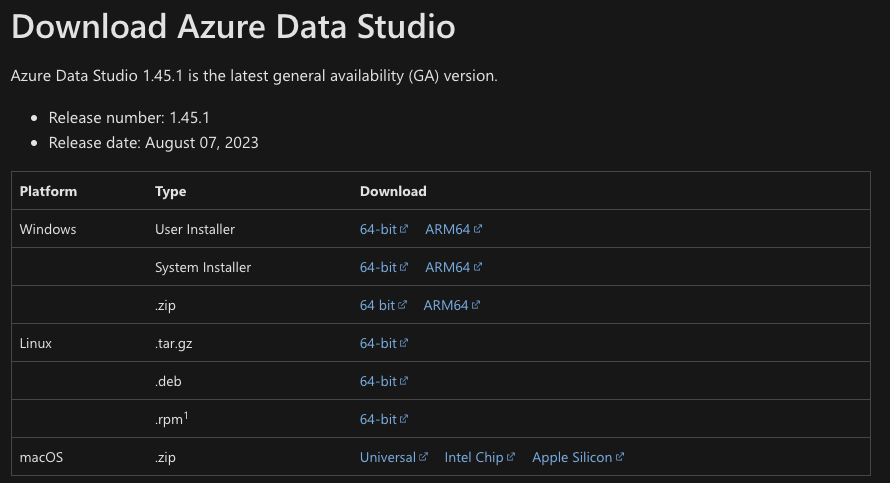Open macOS Apple Silicon .zip download
890x483 pixels.
[x=578, y=457]
